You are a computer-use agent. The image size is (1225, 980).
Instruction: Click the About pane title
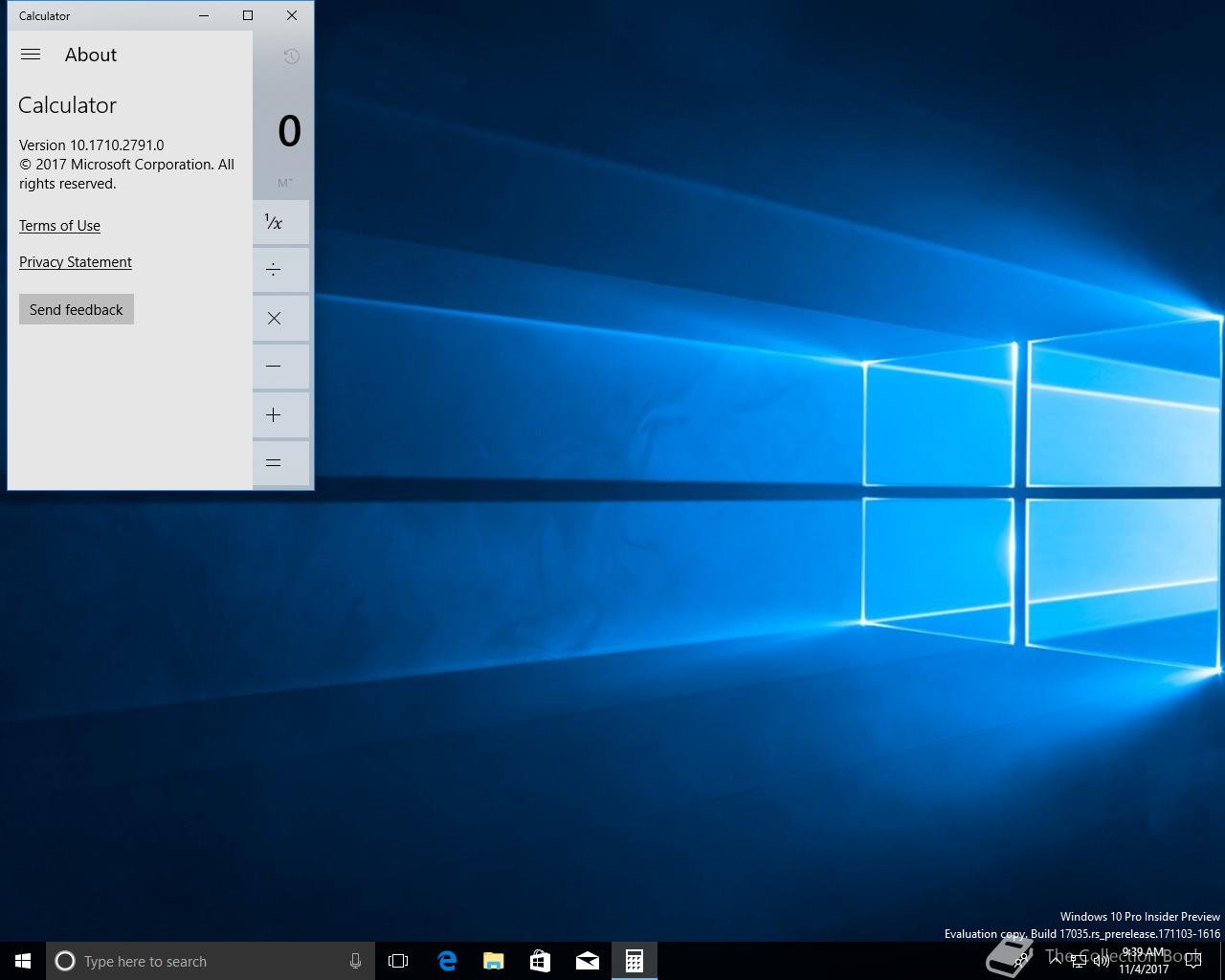[x=91, y=55]
